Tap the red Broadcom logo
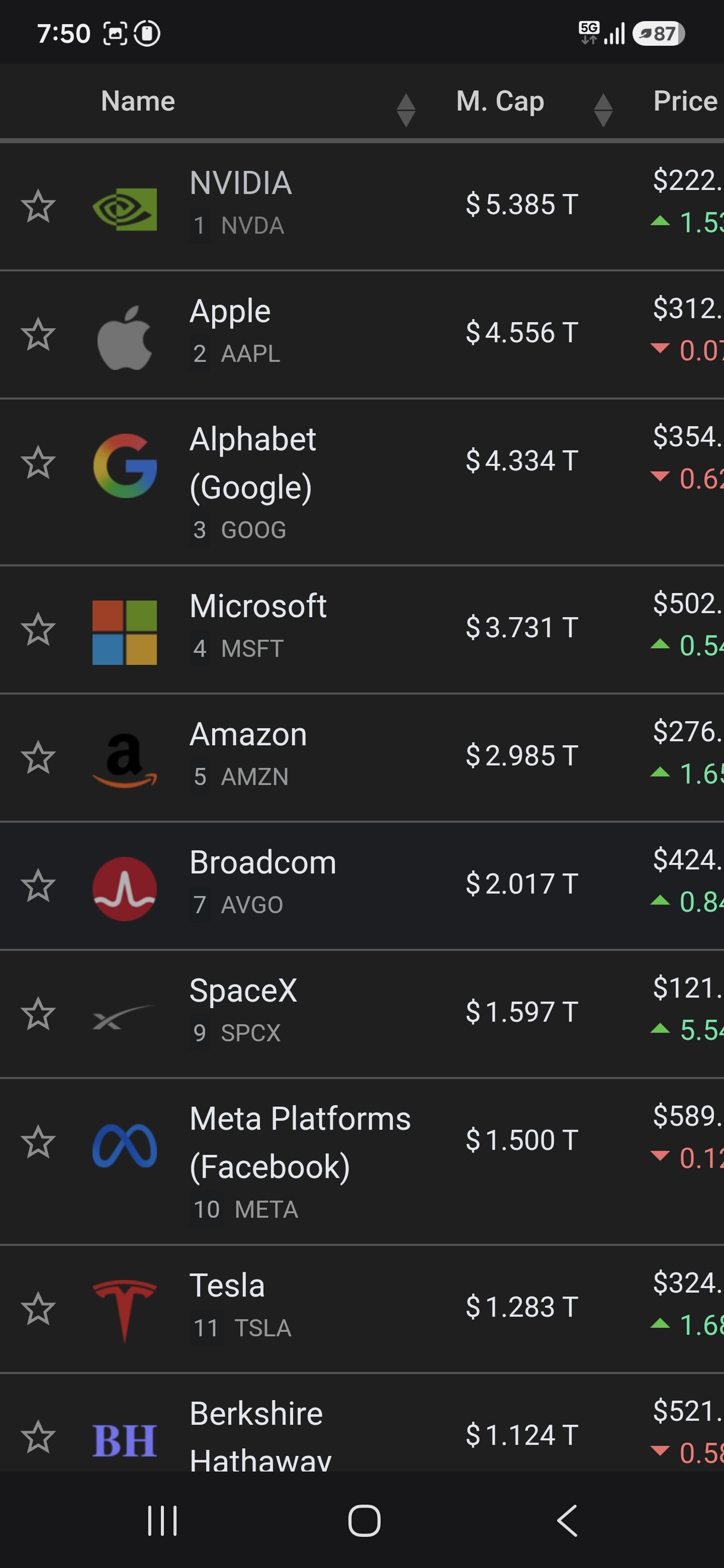 coord(124,889)
